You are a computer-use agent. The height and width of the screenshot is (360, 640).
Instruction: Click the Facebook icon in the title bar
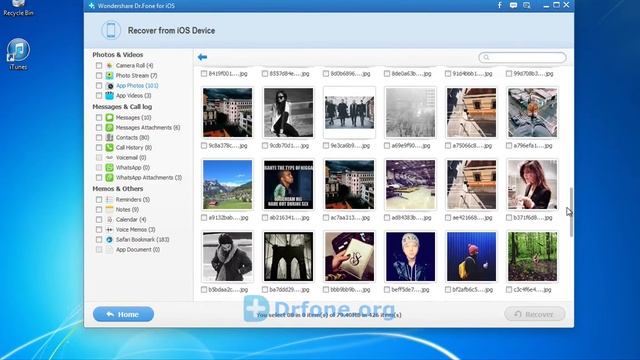(x=500, y=5)
